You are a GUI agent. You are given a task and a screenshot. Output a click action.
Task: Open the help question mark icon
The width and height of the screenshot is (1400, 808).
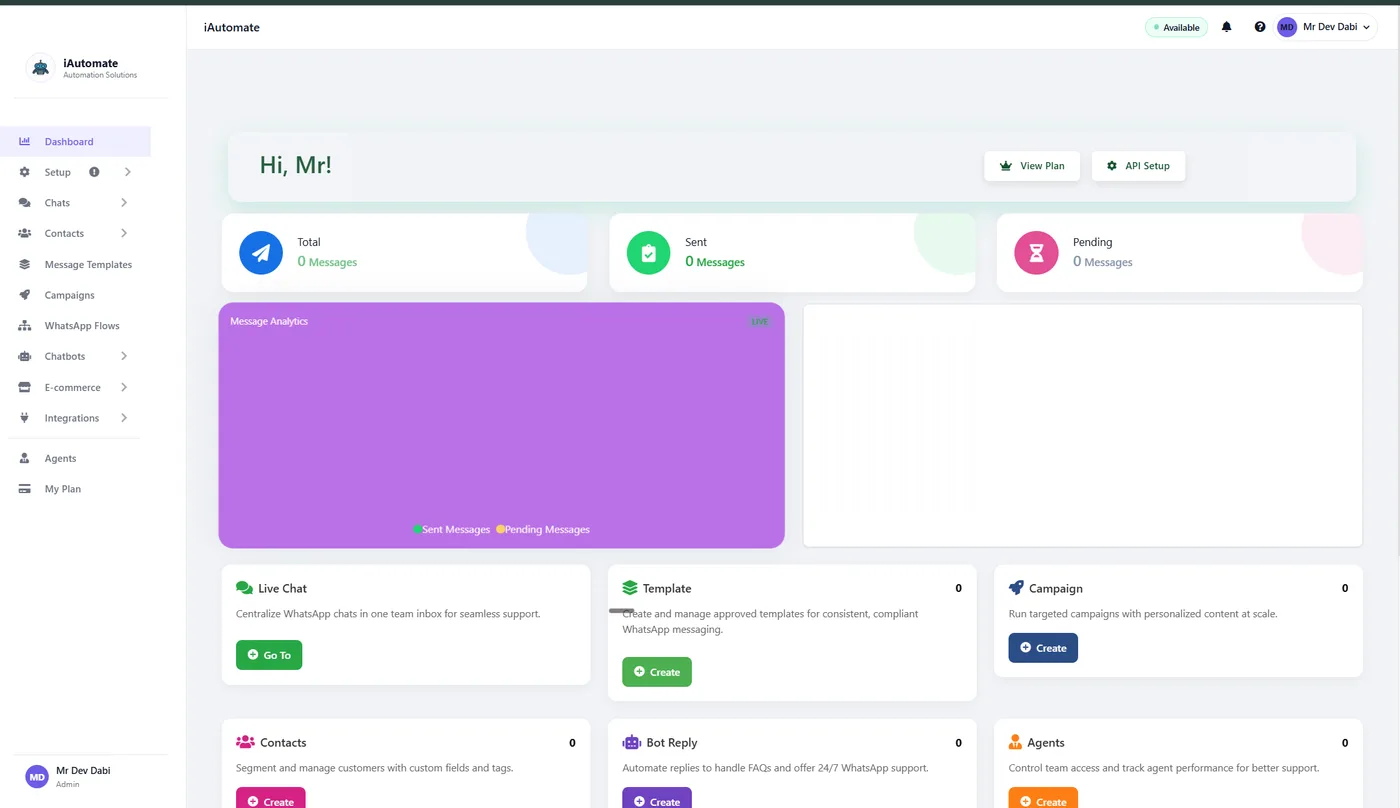click(x=1260, y=27)
